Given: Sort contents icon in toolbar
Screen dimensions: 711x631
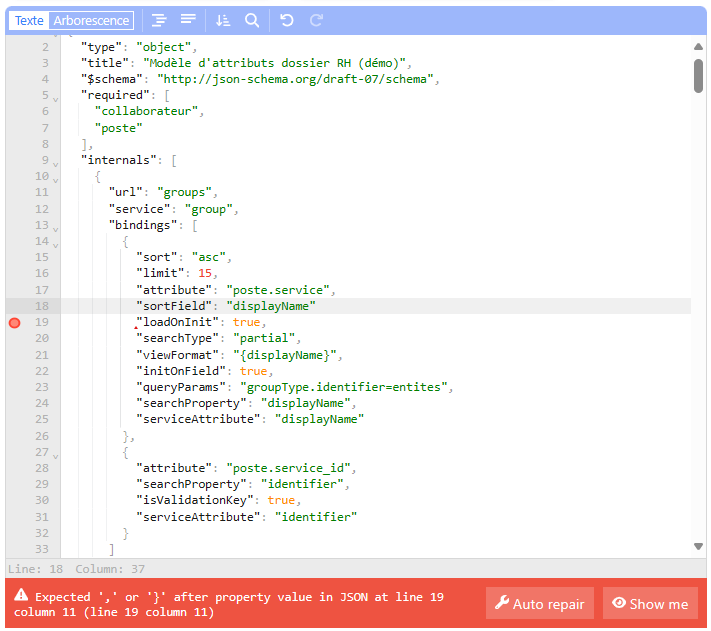Looking at the screenshot, I should 223,20.
